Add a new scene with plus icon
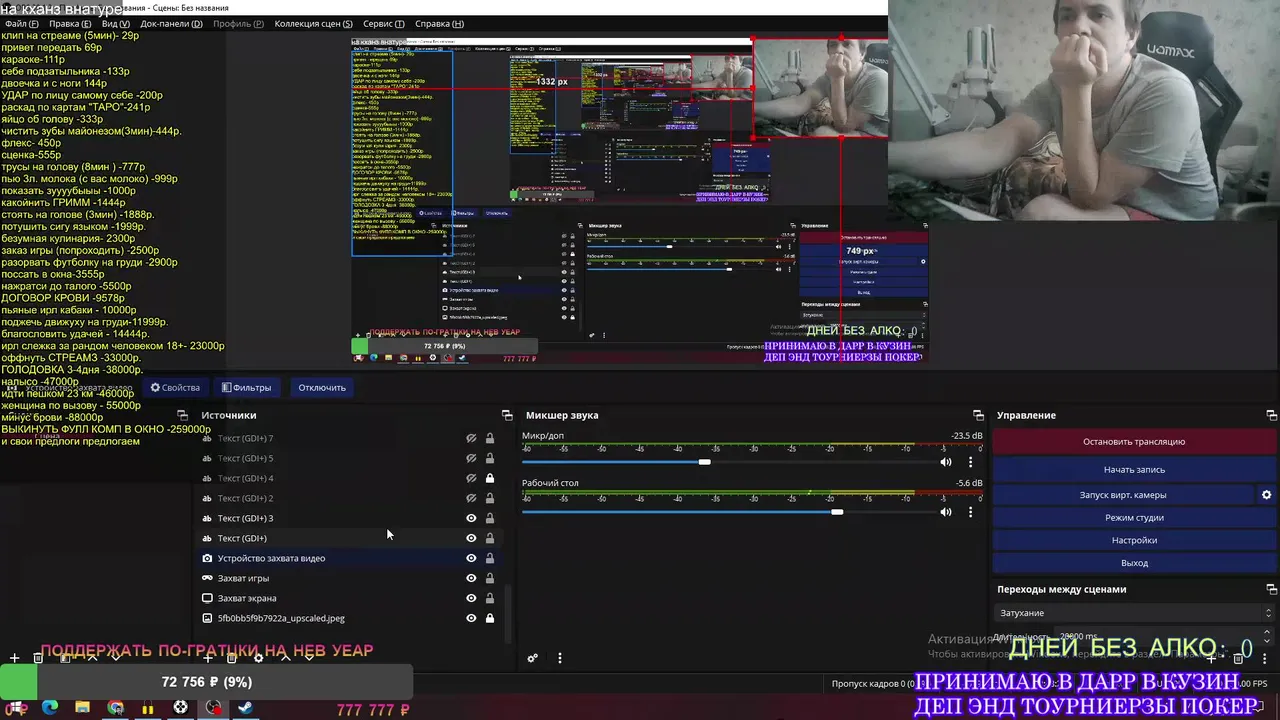Viewport: 1280px width, 720px height. pyautogui.click(x=15, y=657)
